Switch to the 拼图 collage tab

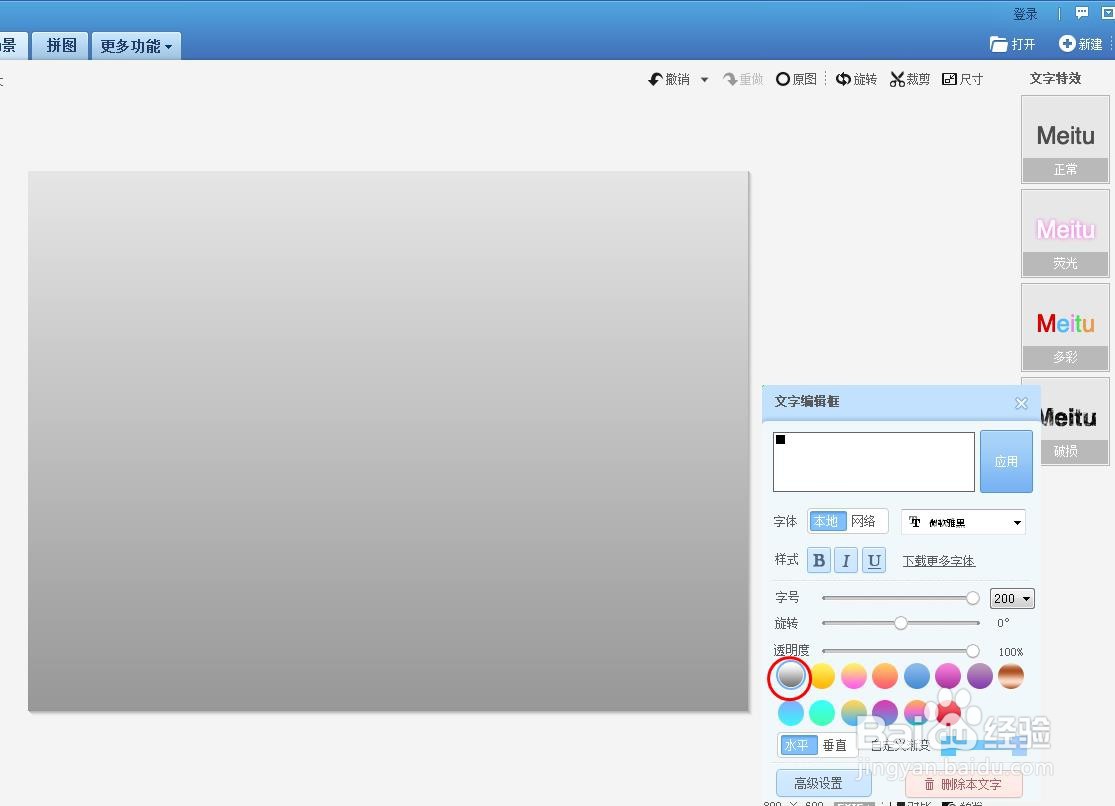click(61, 46)
